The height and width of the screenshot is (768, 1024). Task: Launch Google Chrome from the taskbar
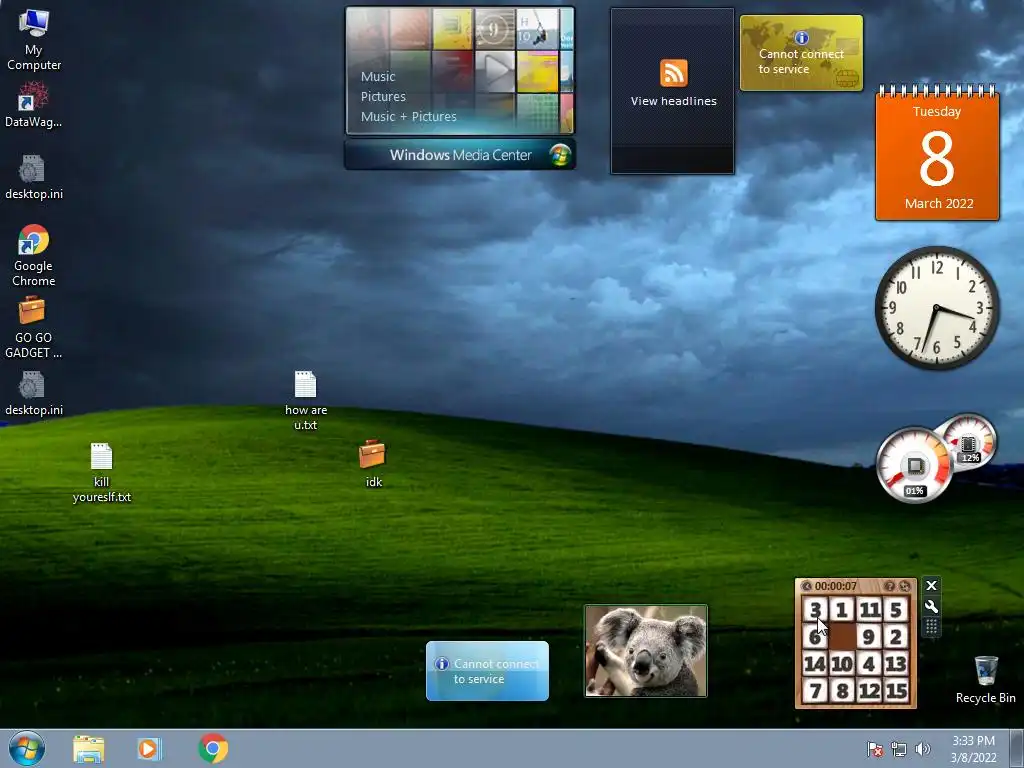(x=213, y=748)
